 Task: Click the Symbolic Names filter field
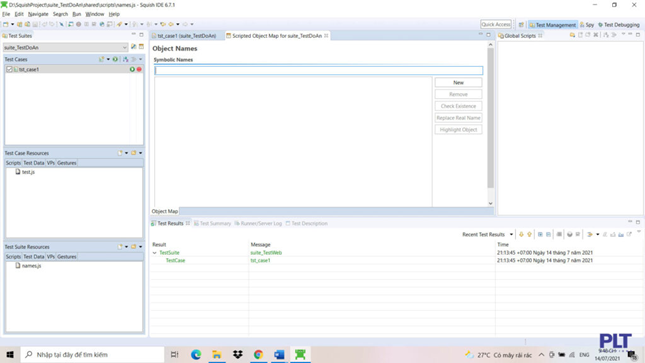point(318,71)
